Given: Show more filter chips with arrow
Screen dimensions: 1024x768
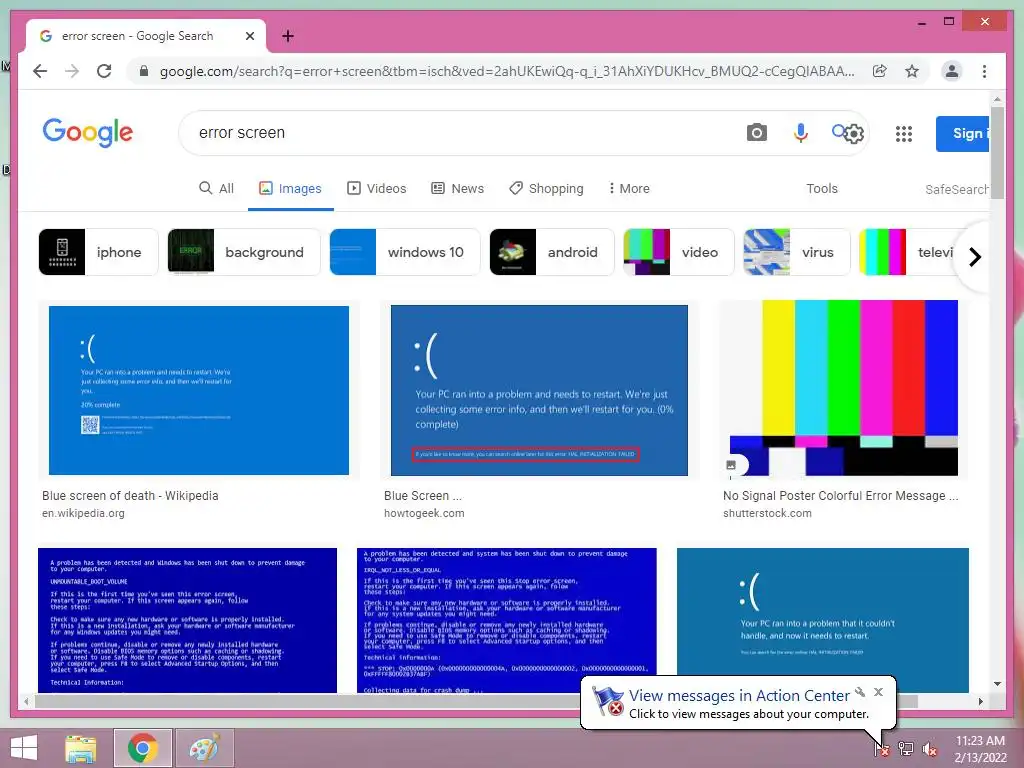Looking at the screenshot, I should tap(974, 257).
